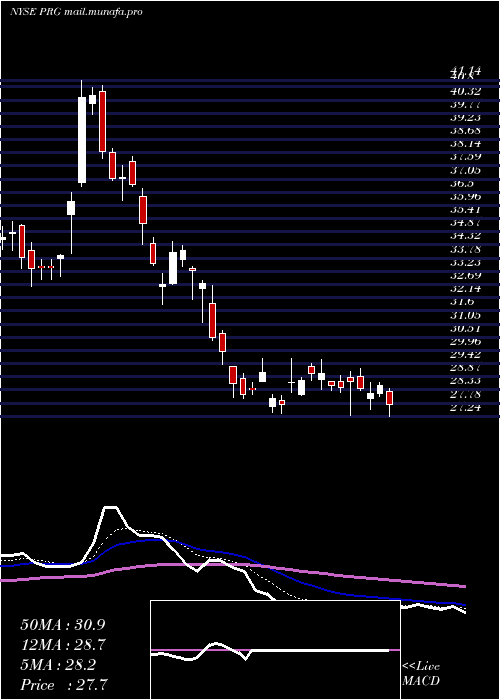Select the tall red candlestick beside the peak
Image resolution: width=500 pixels, height=700 pixels.
(x=103, y=121)
